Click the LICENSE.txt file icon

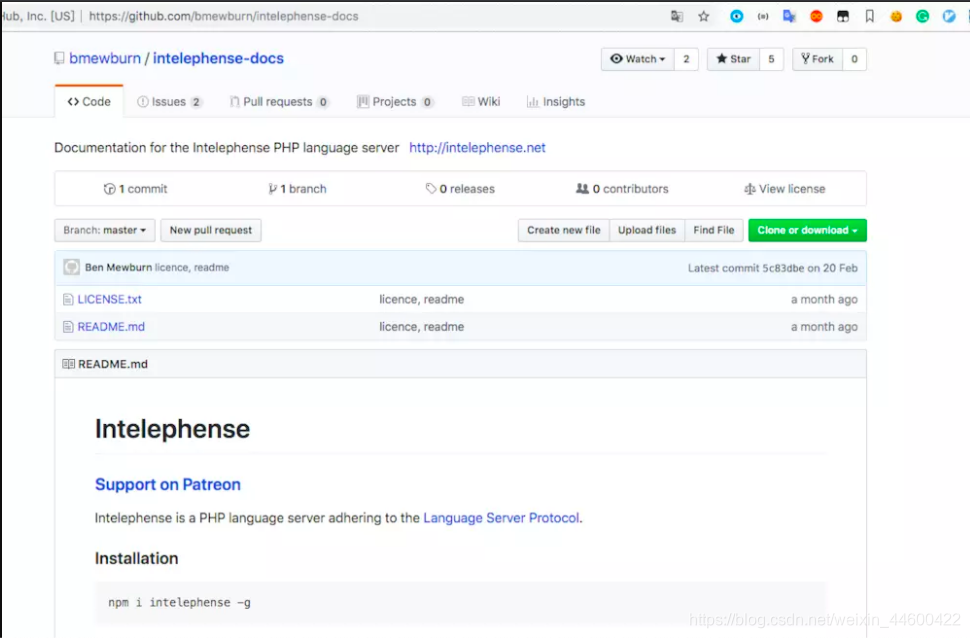coord(68,300)
